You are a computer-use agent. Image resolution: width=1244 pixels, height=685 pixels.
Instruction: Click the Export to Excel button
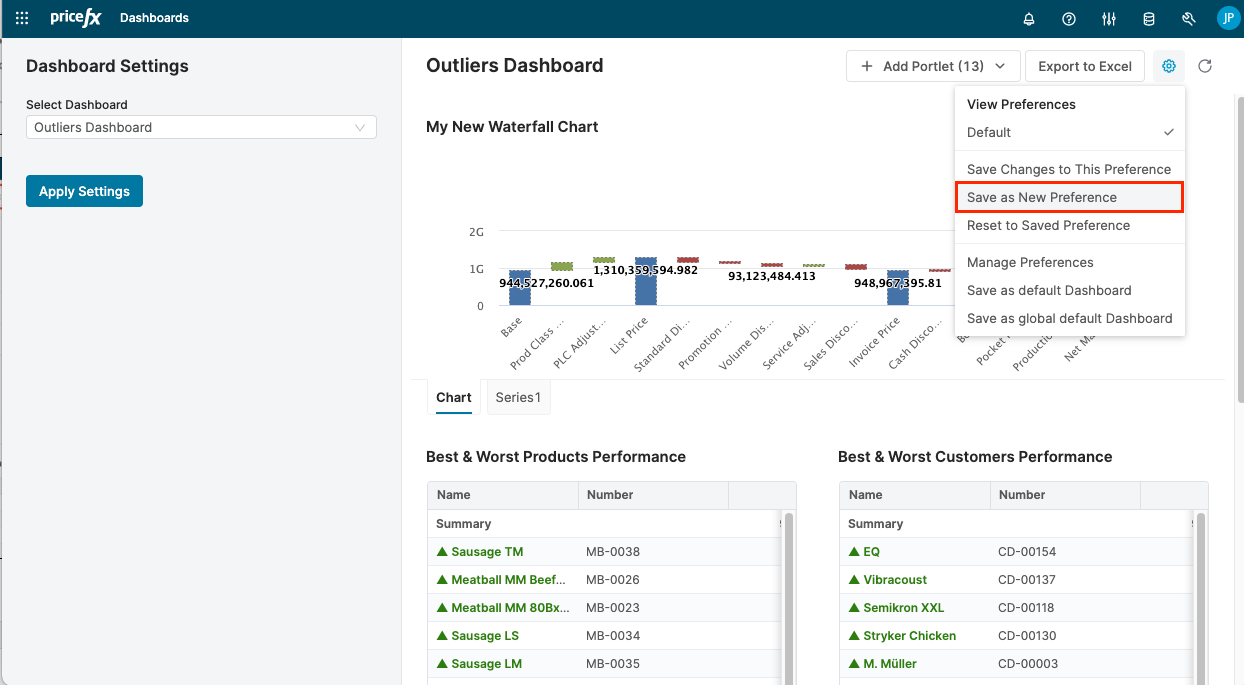pyautogui.click(x=1084, y=66)
